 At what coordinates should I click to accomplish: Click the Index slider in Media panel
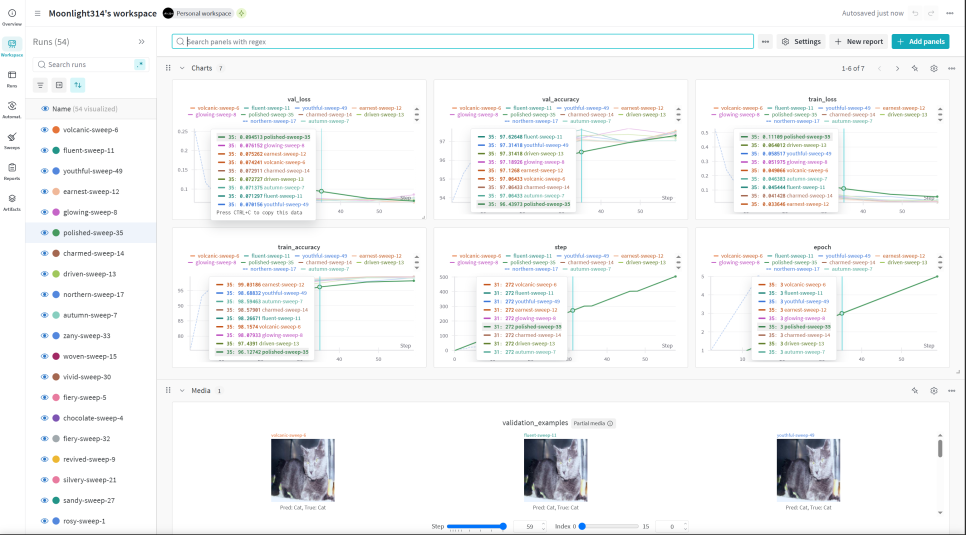pos(609,526)
